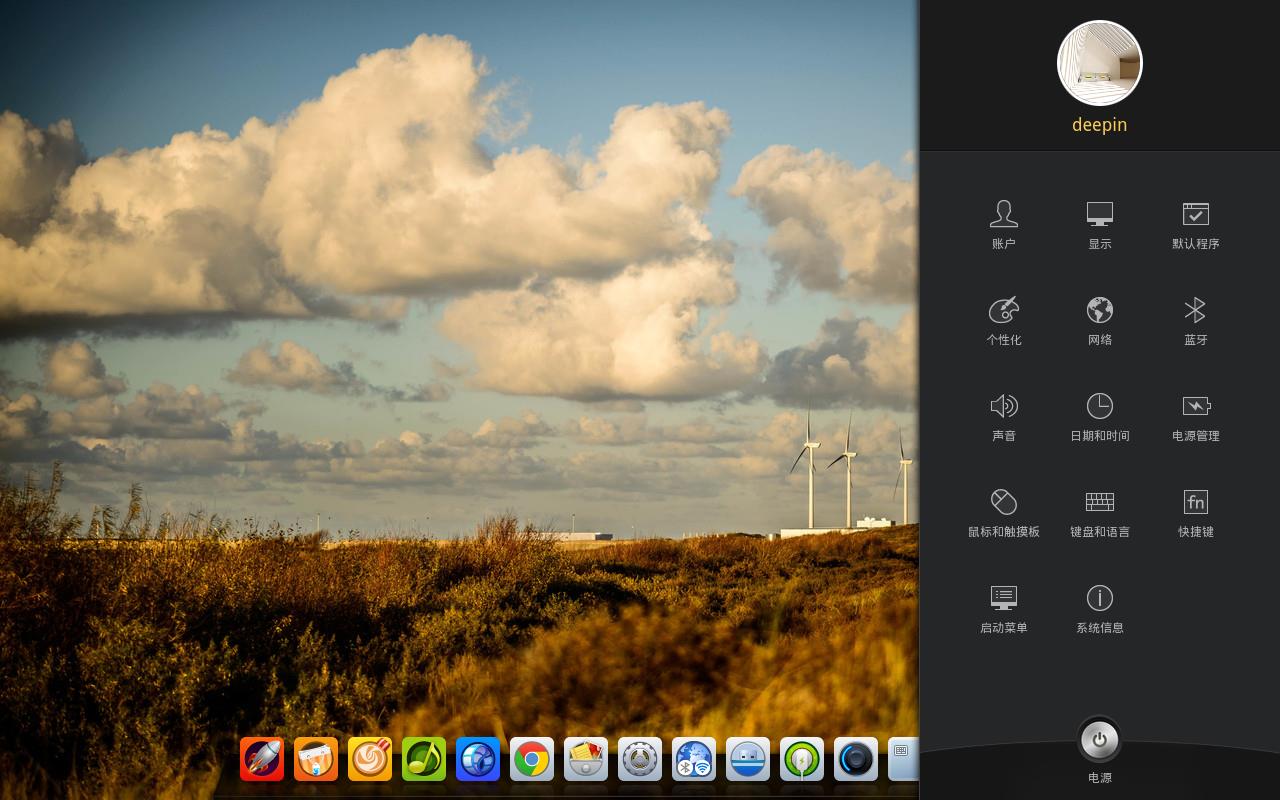Open the USB disk mount dock icon
Viewport: 1280px width, 800px height.
(x=748, y=760)
